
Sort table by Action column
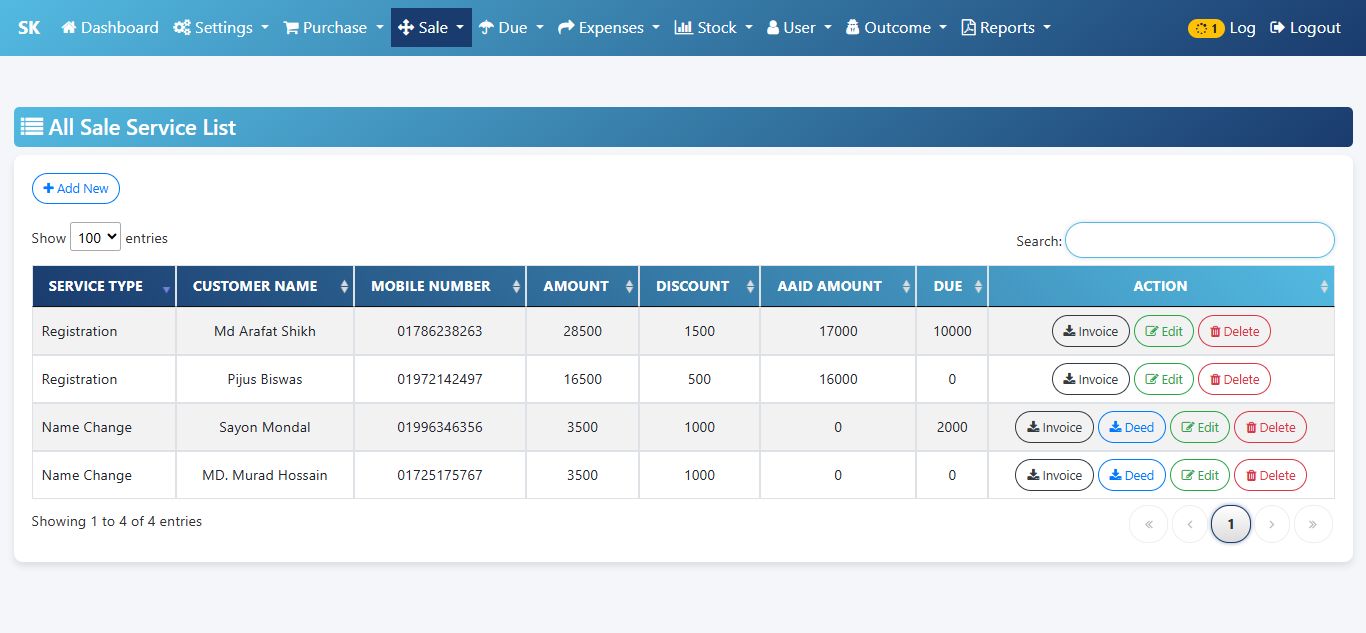pos(1161,286)
